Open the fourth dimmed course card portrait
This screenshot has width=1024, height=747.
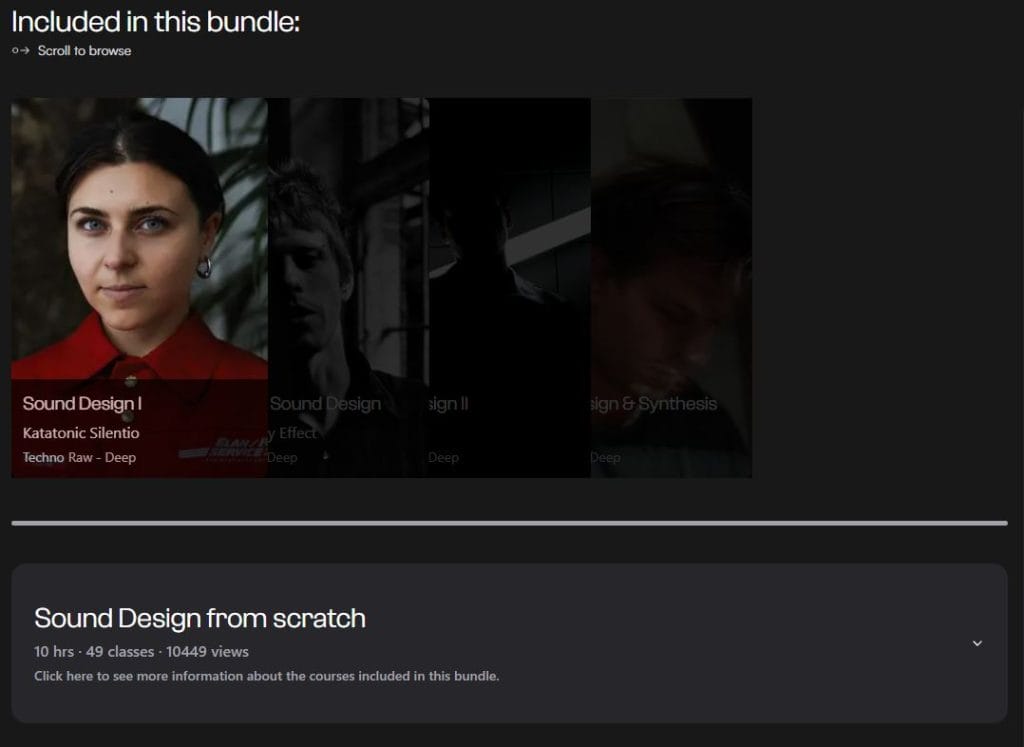click(671, 287)
